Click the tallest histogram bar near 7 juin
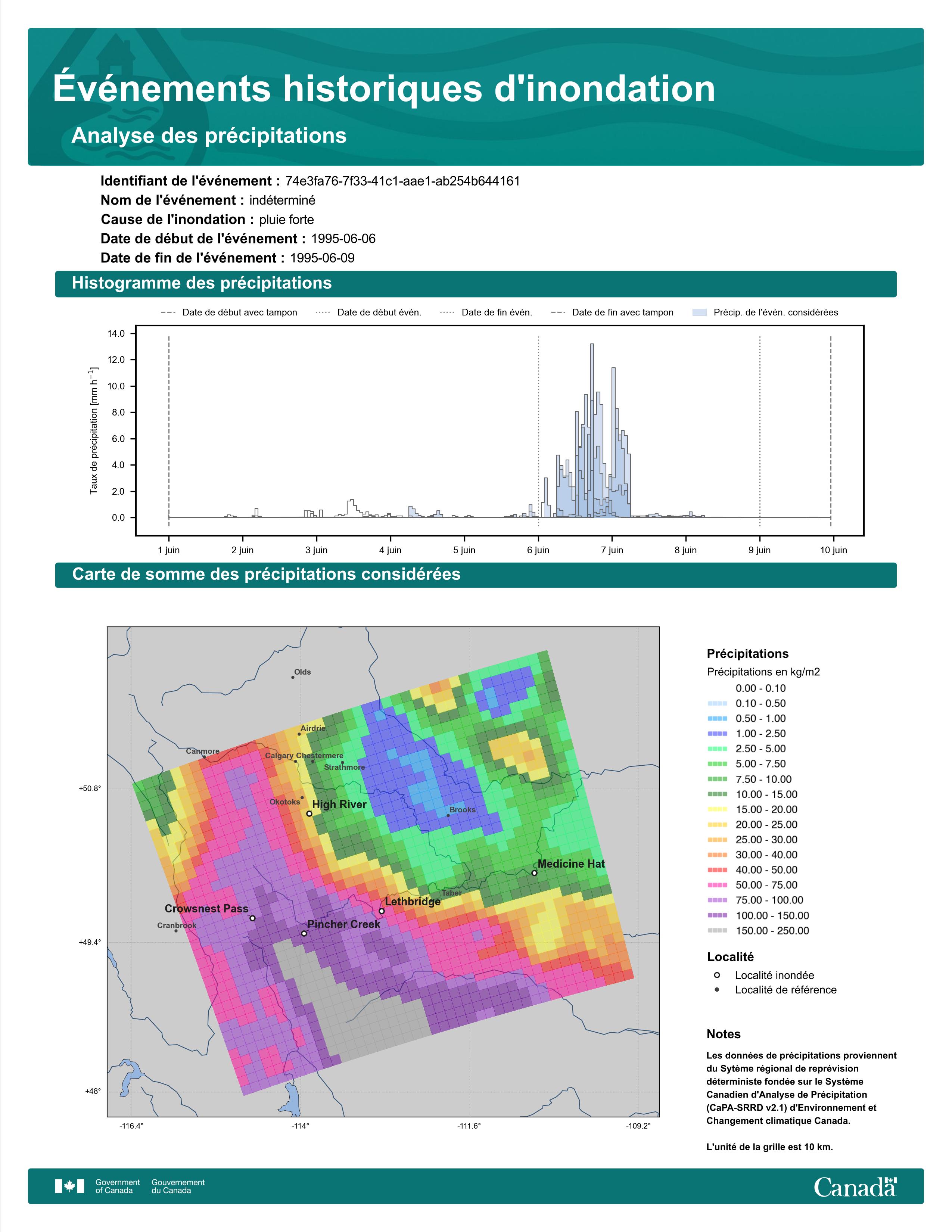Image resolution: width=952 pixels, height=1232 pixels. coord(592,430)
